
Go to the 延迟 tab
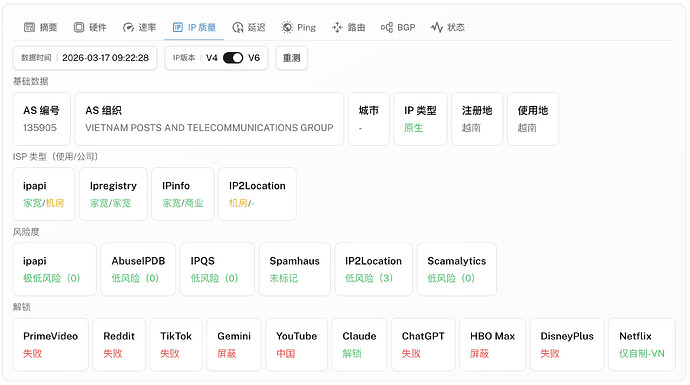[249, 27]
